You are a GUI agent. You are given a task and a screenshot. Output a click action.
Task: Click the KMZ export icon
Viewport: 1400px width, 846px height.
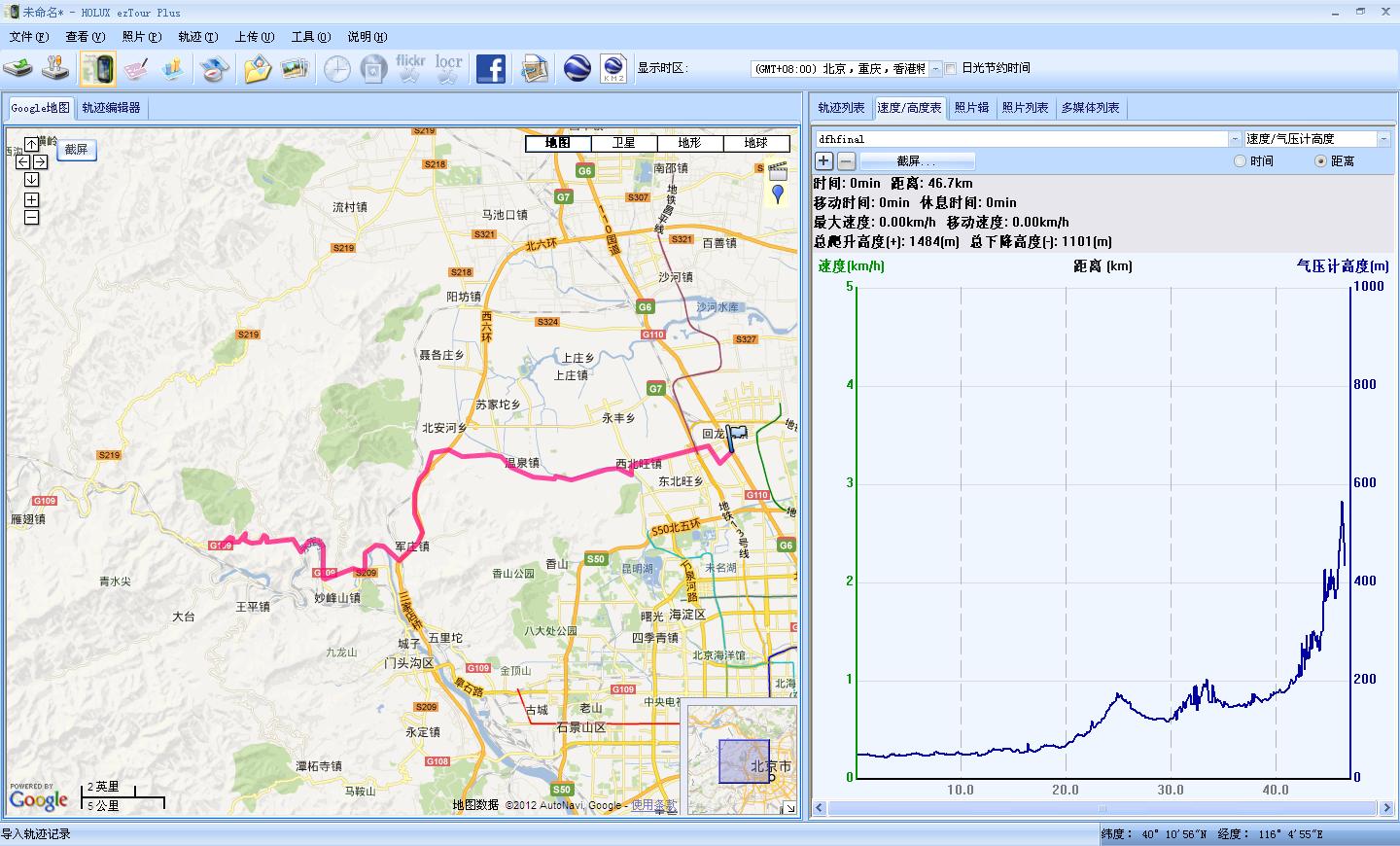coord(613,69)
